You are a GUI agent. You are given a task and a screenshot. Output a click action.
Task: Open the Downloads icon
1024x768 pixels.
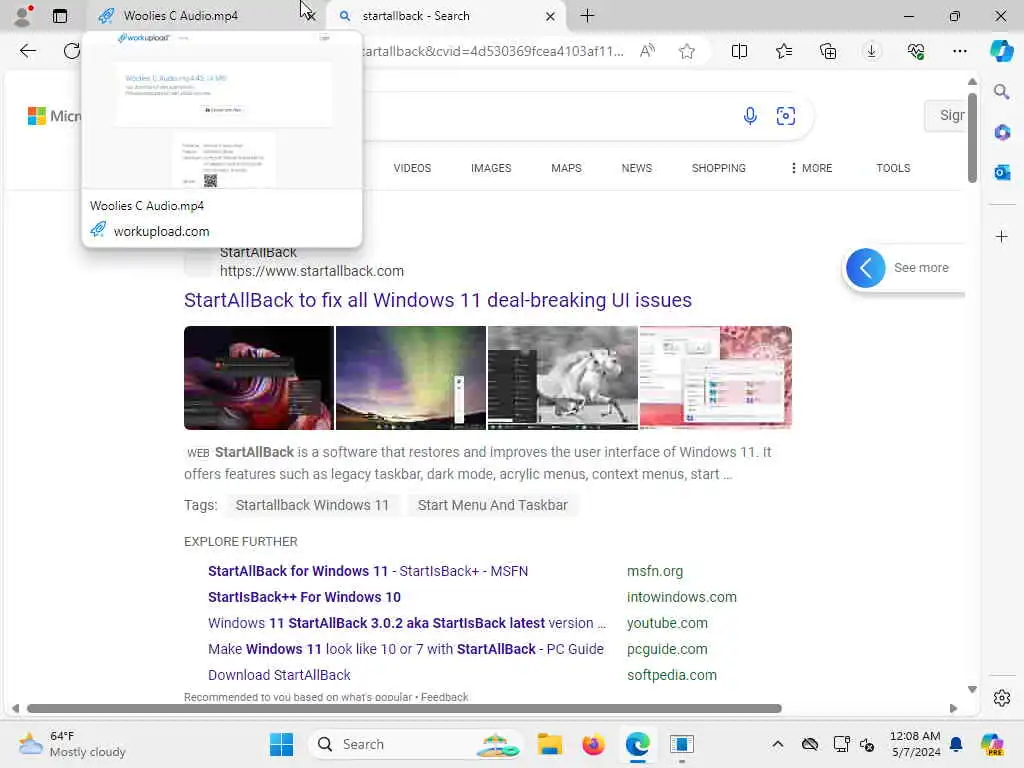pyautogui.click(x=872, y=51)
